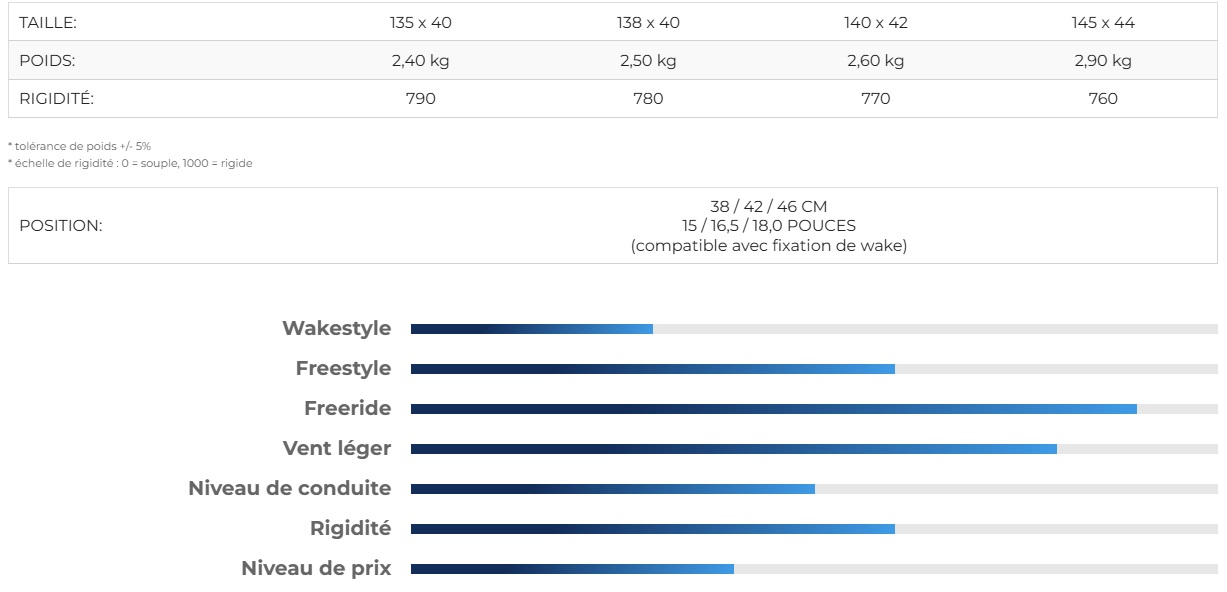Click the Niveau de prix bar
The width and height of the screenshot is (1227, 592).
tap(813, 569)
